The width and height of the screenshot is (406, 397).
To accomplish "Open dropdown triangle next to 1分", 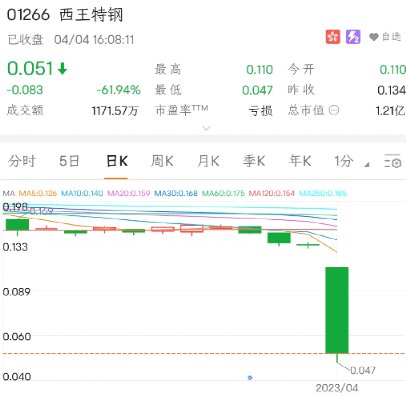I will coord(367,164).
